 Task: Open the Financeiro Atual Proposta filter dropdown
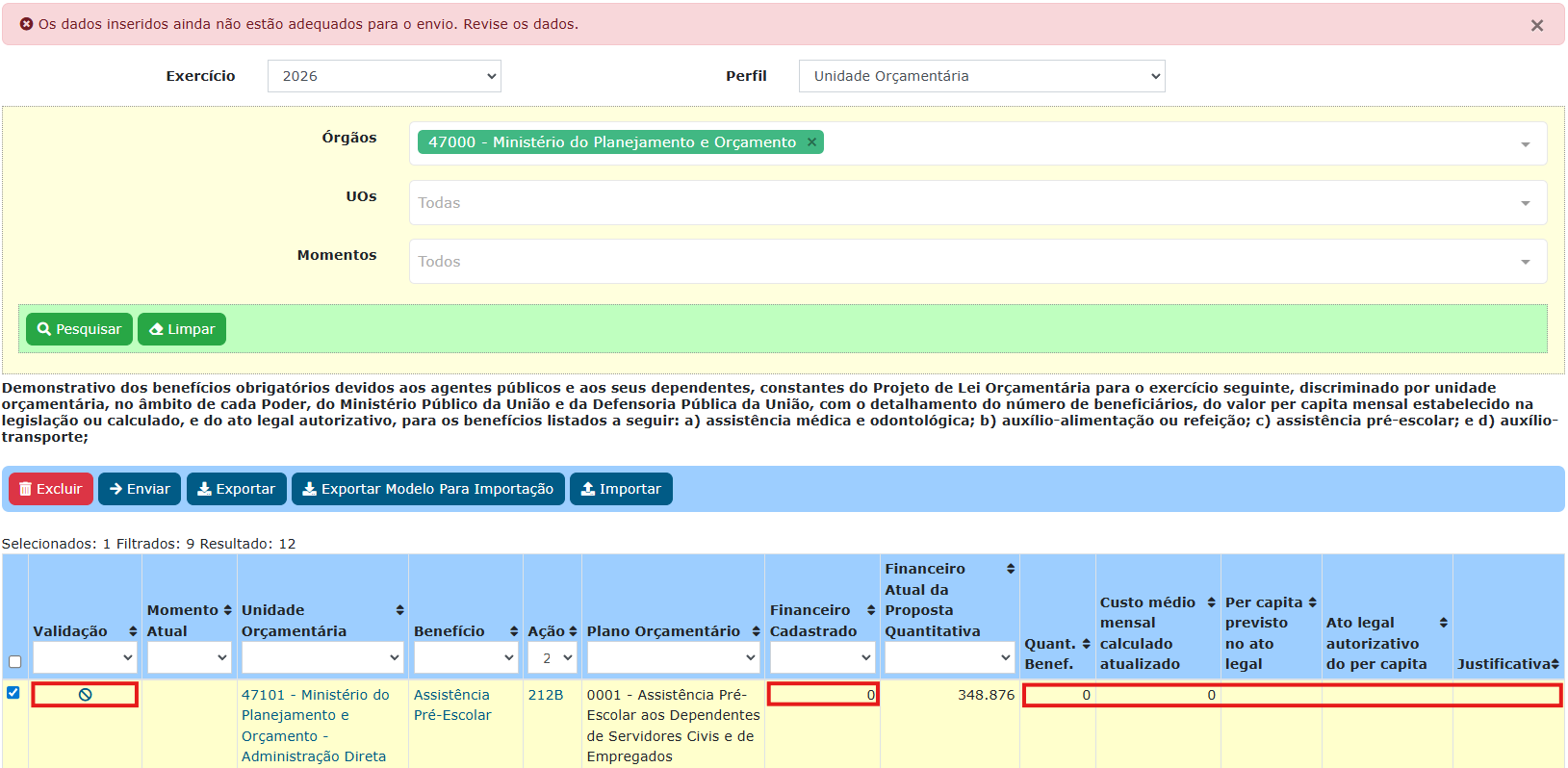tap(950, 657)
